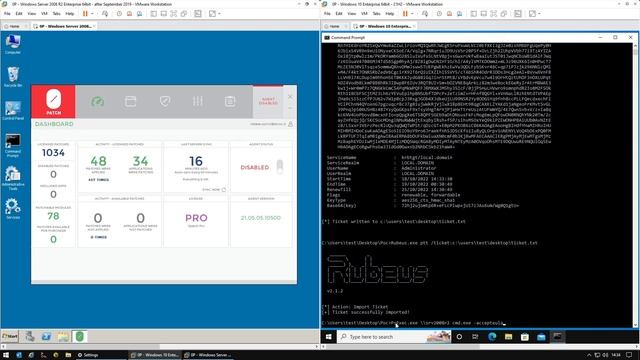This screenshot has width=640, height=360.
Task: Open Help menu in Windows 10 VMware window
Action: point(390,13)
